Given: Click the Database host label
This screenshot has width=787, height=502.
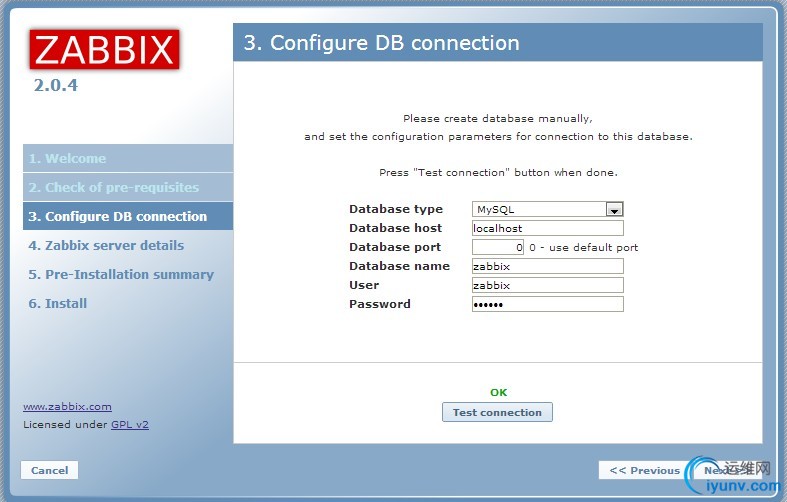Looking at the screenshot, I should (x=396, y=228).
